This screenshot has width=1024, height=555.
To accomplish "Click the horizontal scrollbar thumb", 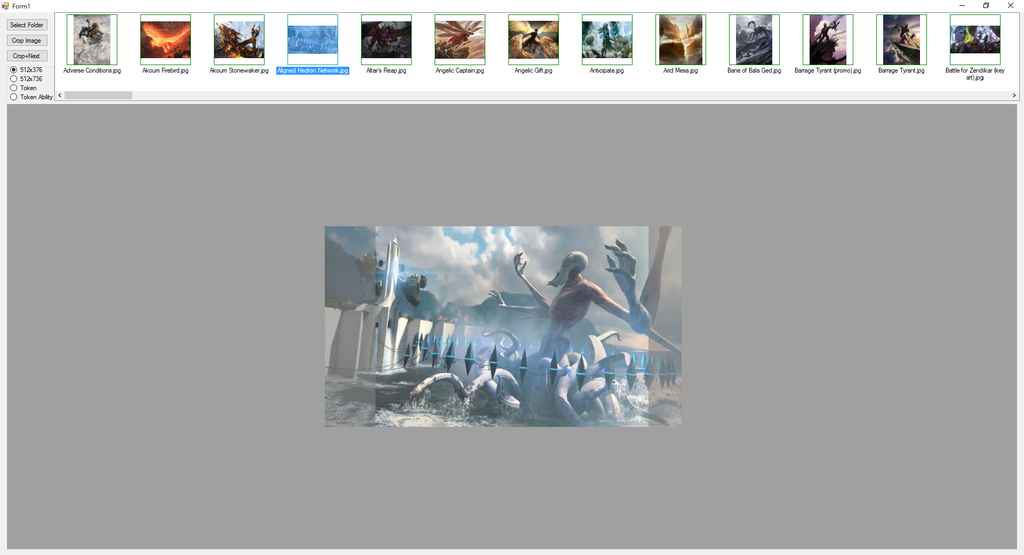I will (x=98, y=95).
